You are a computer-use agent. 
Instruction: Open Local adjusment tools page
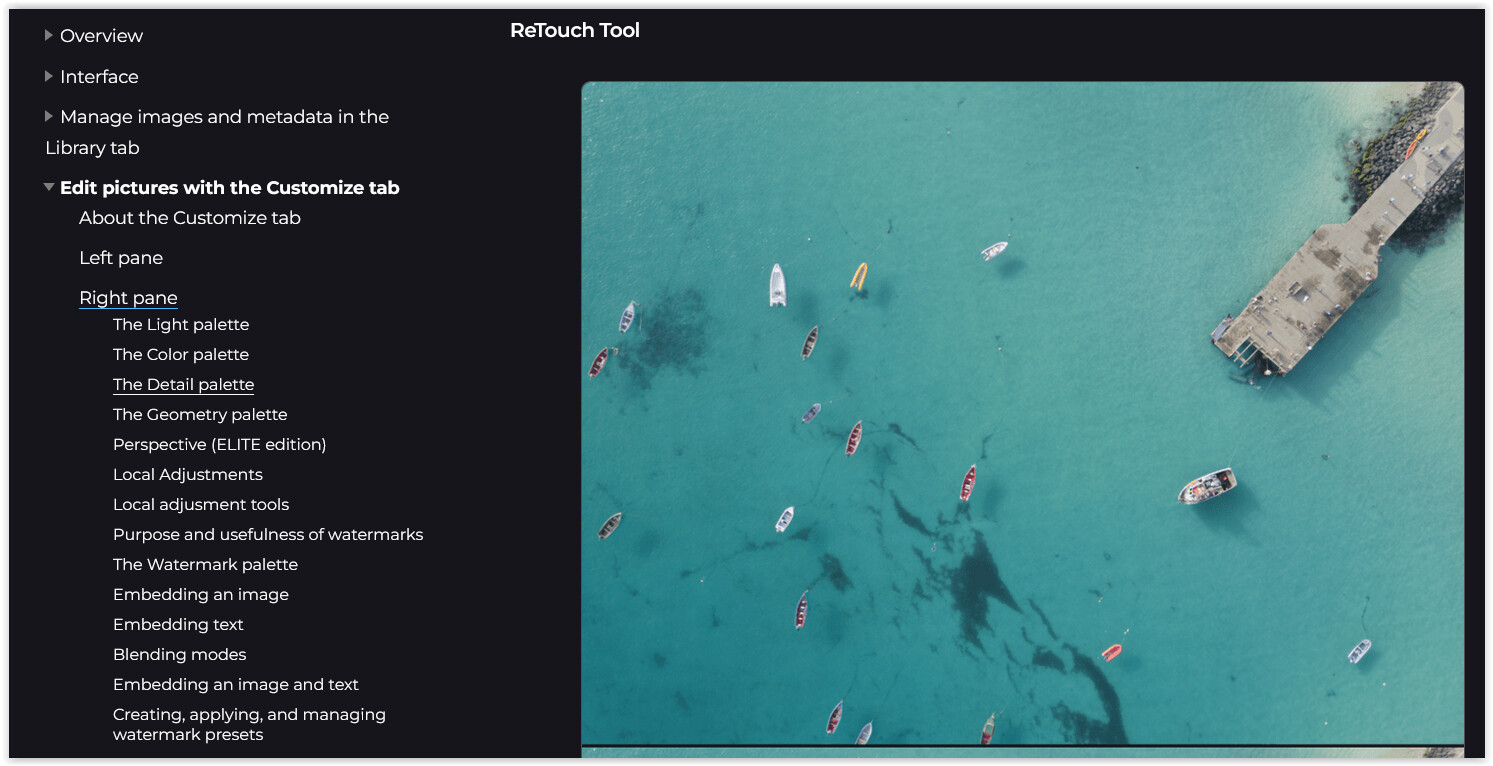pos(201,505)
